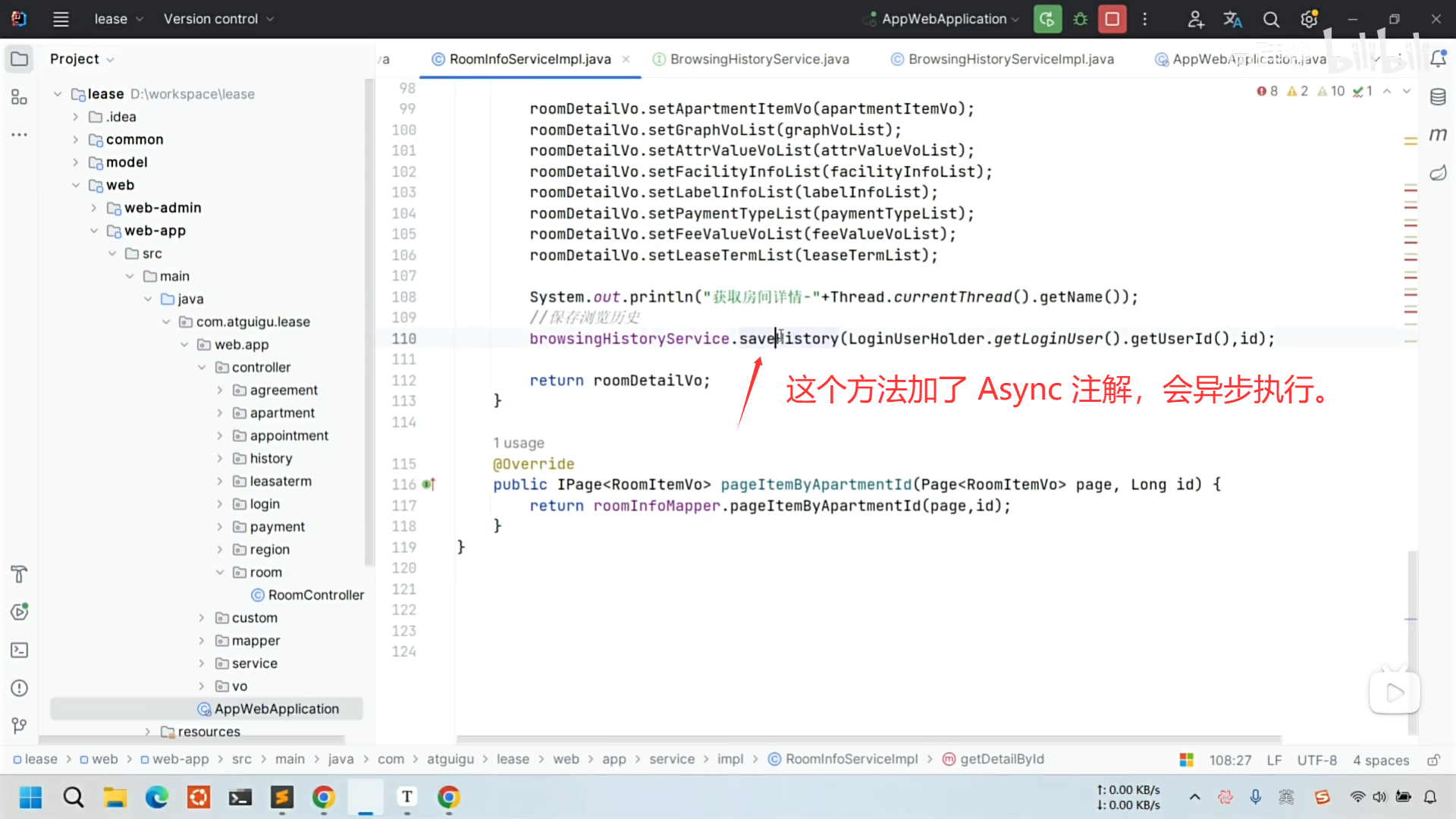Switch to BrowsingHistoryServiceImpl.java tab
Viewport: 1456px width, 819px height.
pyautogui.click(x=1010, y=59)
